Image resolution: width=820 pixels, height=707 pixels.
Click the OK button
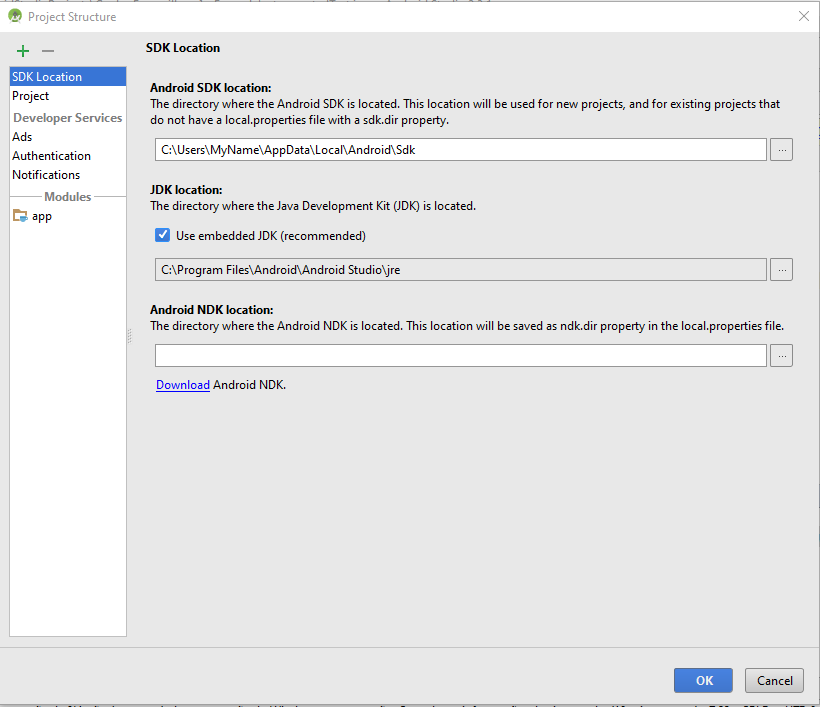(703, 680)
